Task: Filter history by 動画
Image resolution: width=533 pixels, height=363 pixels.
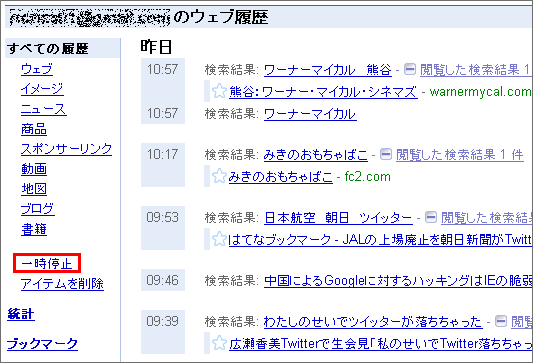Action: 34,169
